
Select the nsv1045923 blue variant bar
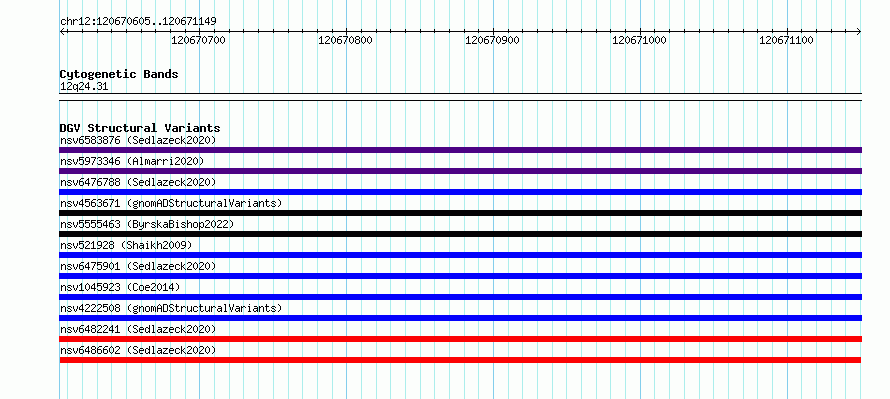460,297
